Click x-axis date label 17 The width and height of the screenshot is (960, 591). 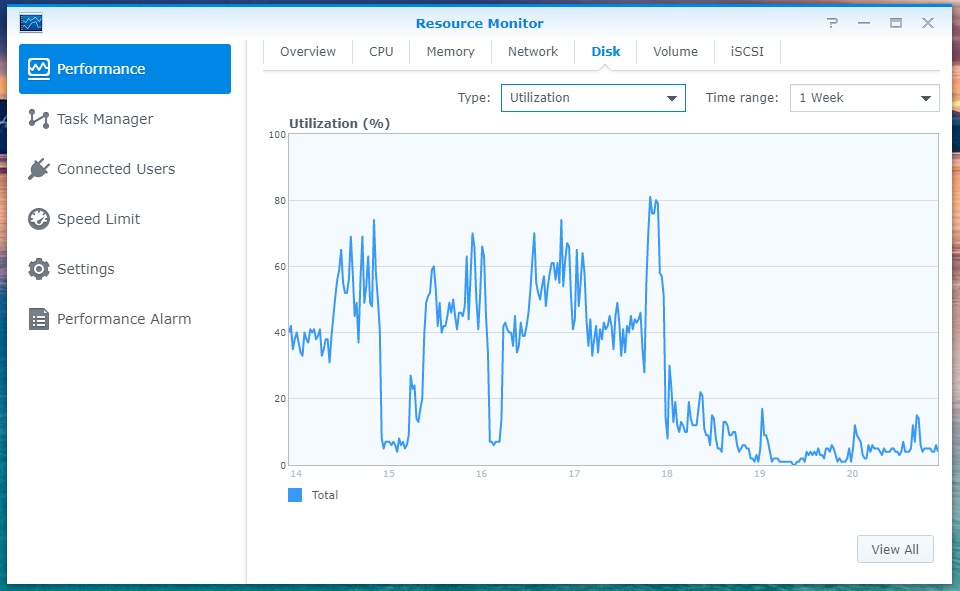[x=574, y=473]
